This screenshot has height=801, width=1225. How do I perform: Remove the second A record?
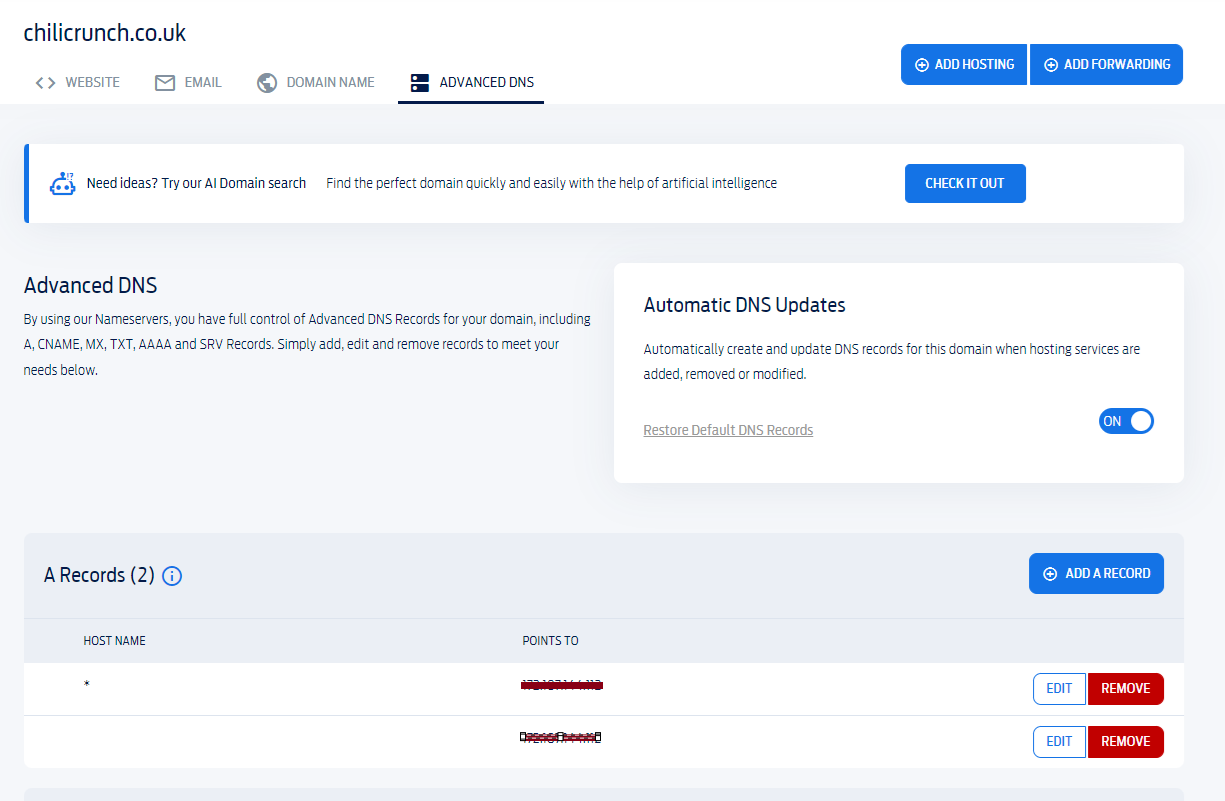[x=1125, y=742]
